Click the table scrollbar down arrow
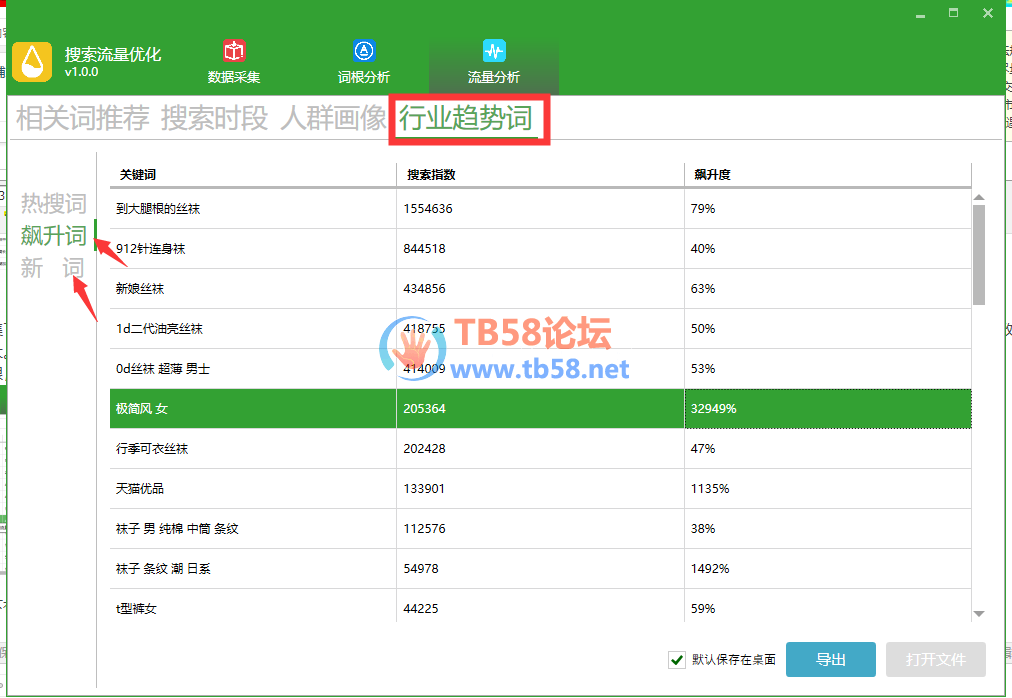Viewport: 1012px width, 698px height. click(979, 614)
